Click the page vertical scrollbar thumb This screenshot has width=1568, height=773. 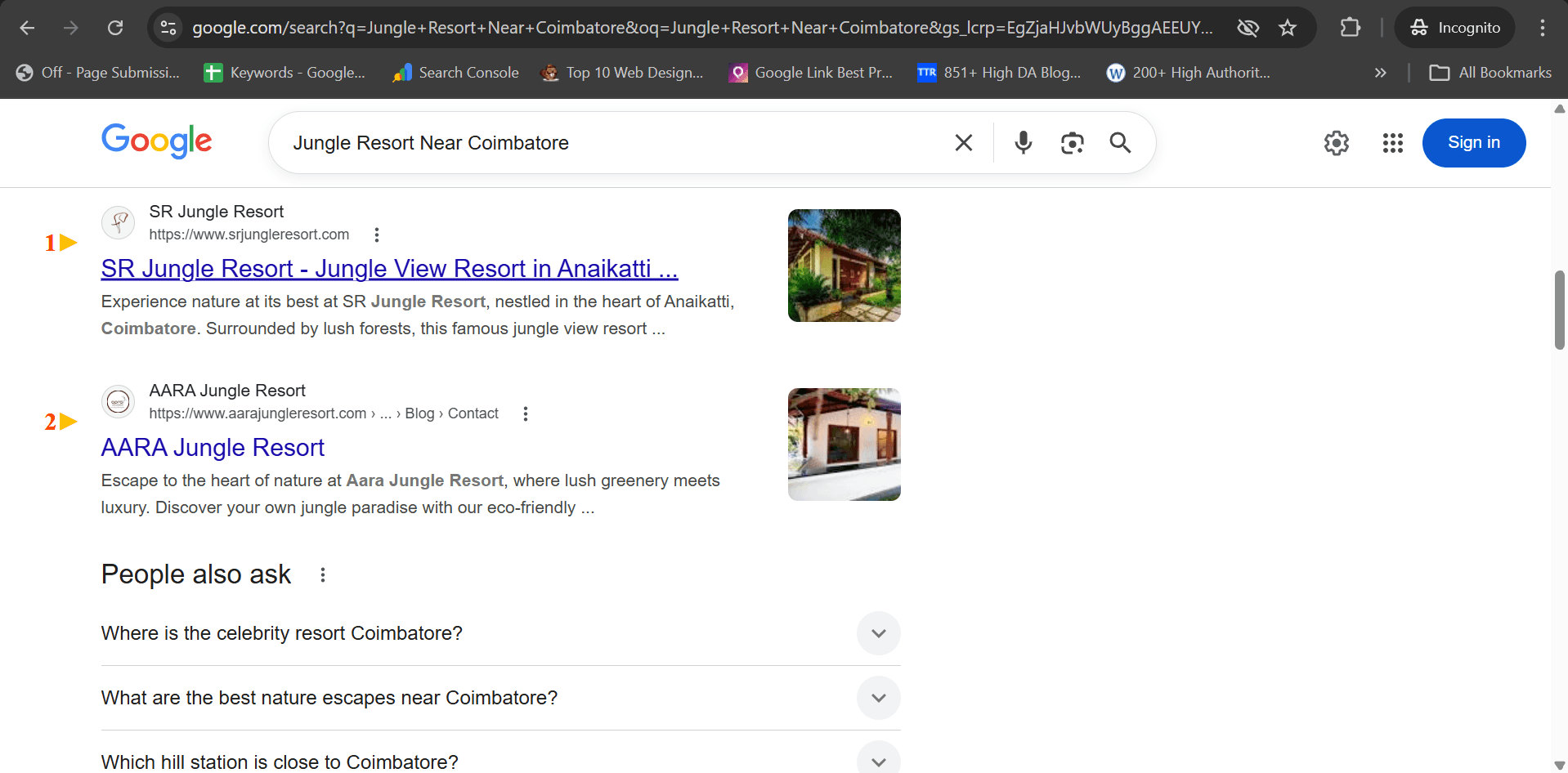click(1560, 310)
